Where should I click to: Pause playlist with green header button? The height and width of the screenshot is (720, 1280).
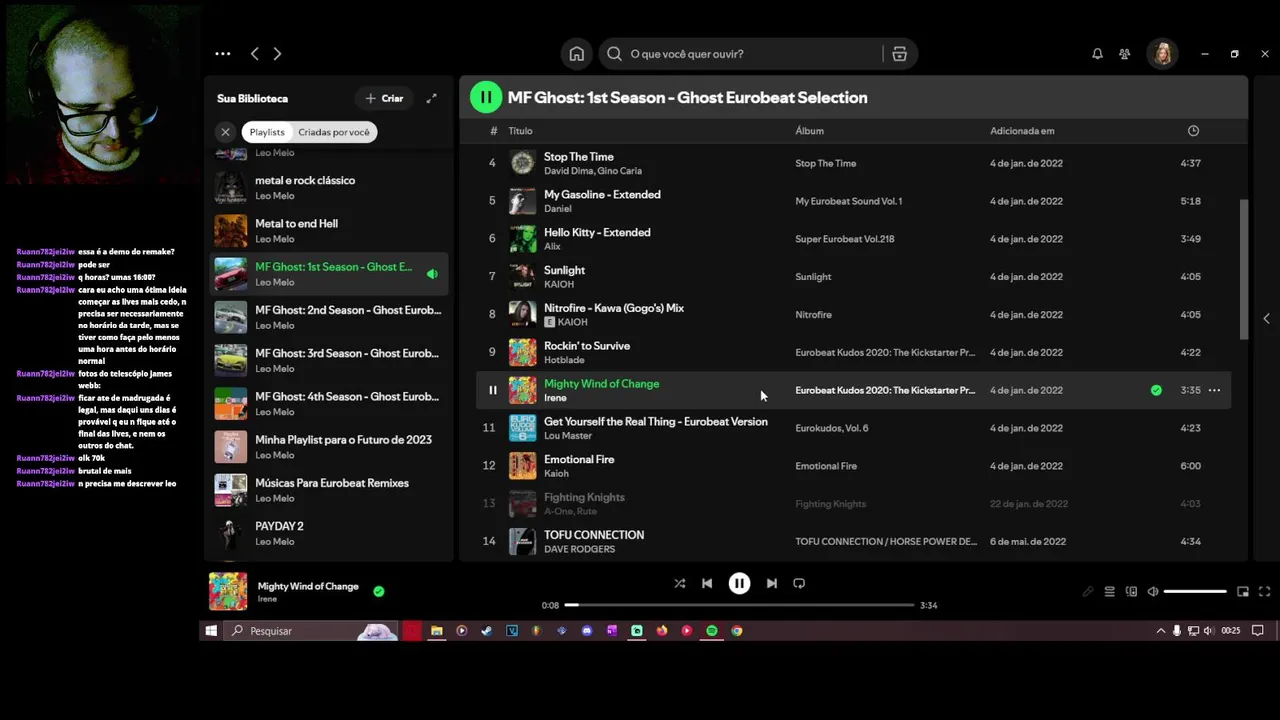486,97
